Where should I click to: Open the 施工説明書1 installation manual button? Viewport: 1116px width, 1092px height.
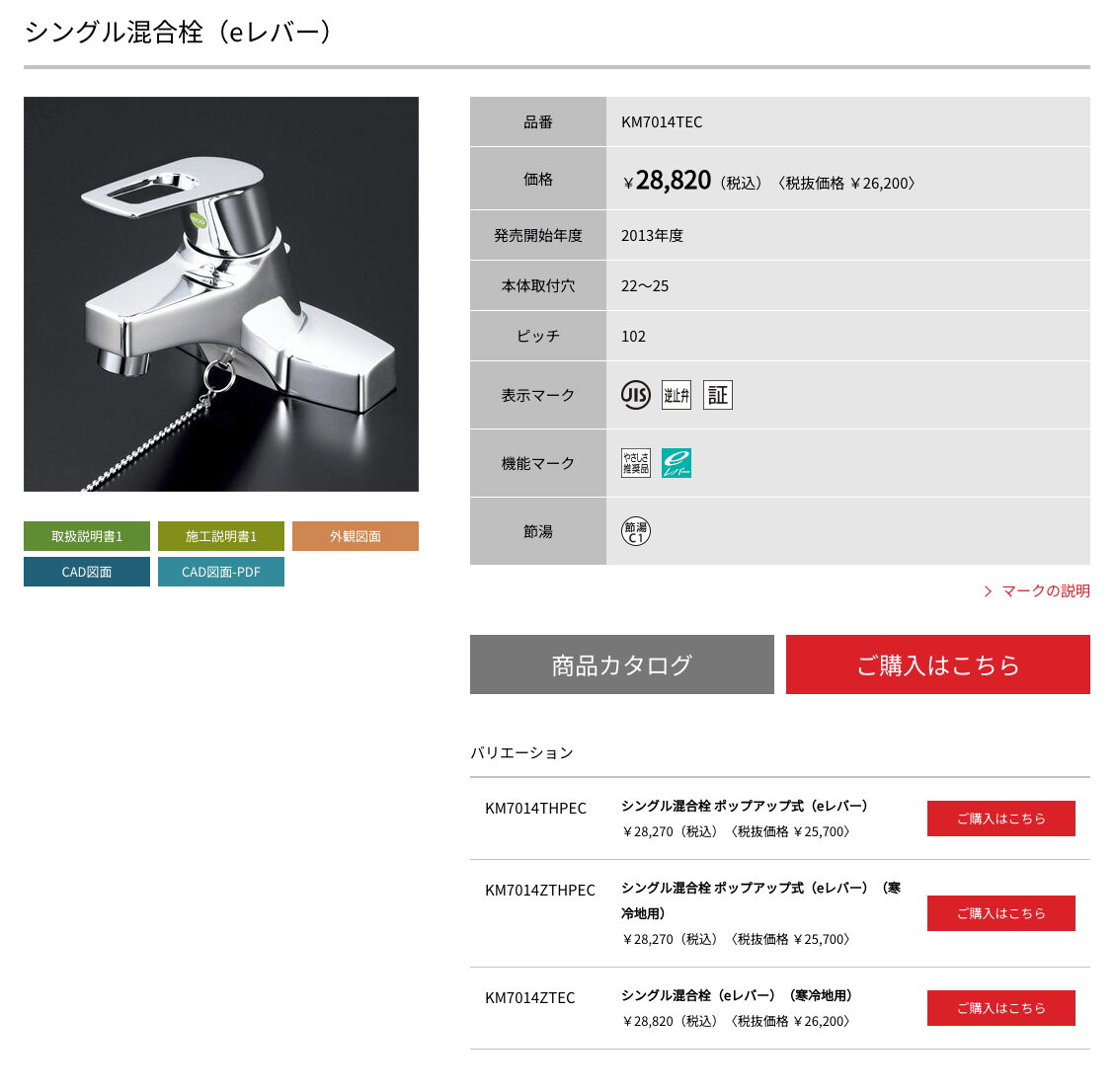(220, 536)
